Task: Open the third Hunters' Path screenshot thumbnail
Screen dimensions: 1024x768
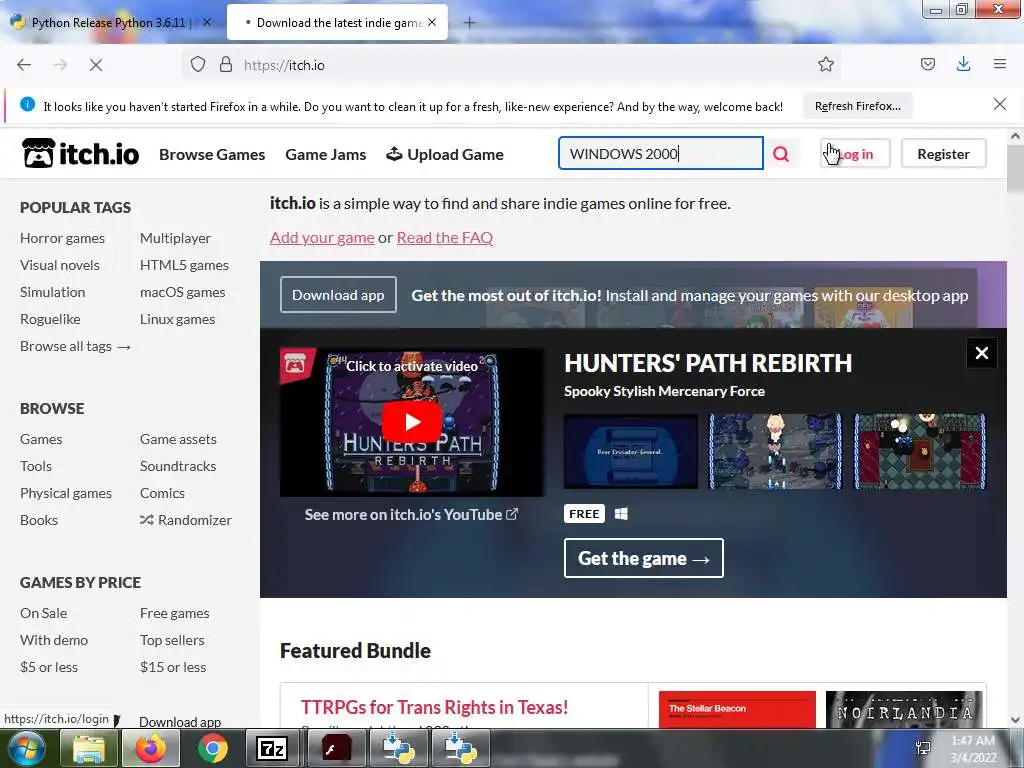Action: pyautogui.click(x=920, y=451)
